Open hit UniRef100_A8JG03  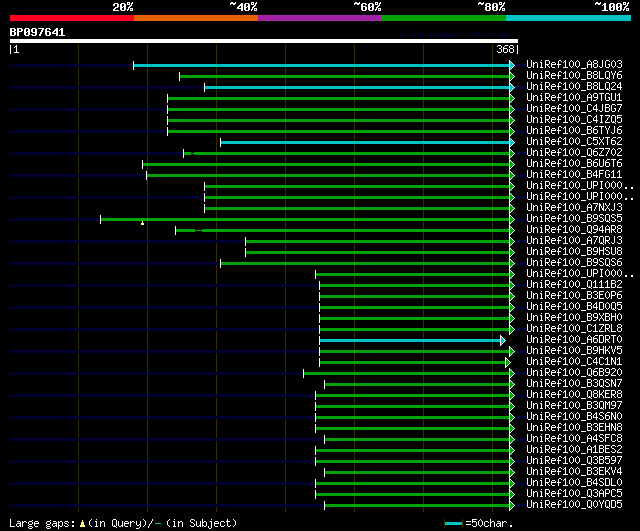(574, 64)
